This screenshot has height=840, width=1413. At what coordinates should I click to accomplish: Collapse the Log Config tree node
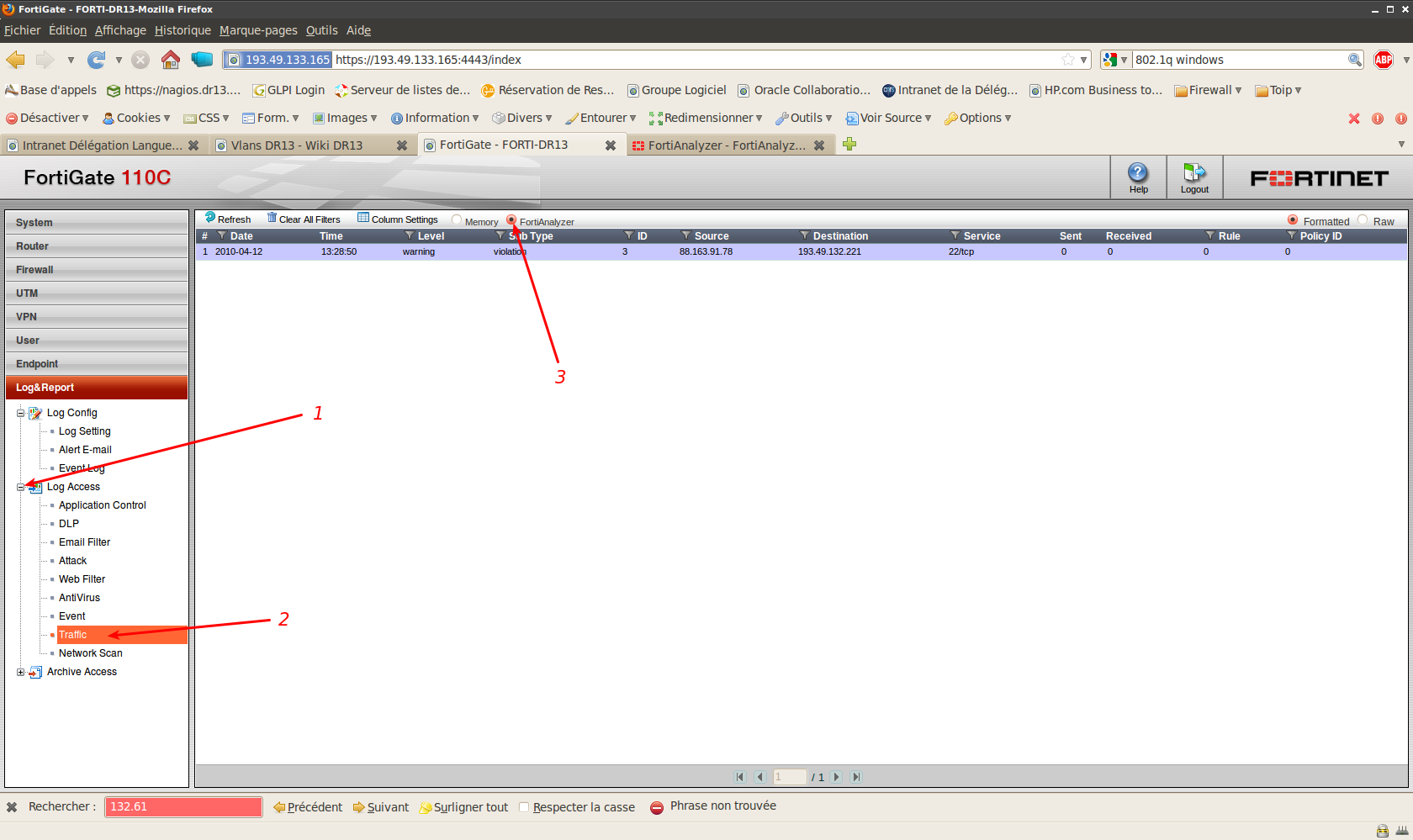click(x=21, y=413)
